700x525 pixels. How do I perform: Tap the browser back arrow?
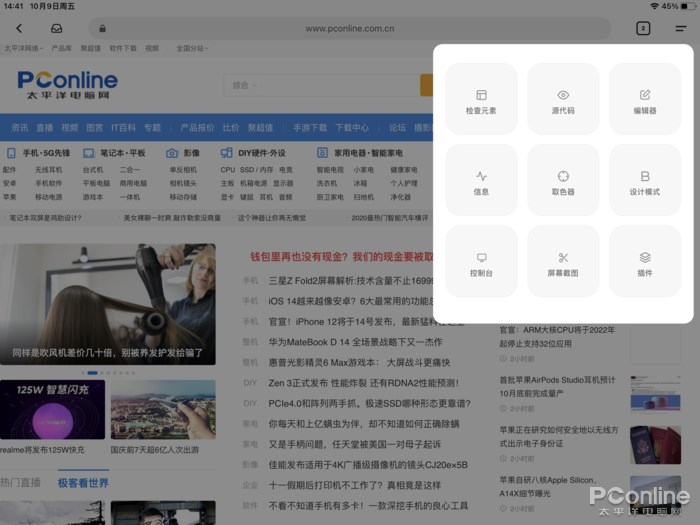point(19,28)
